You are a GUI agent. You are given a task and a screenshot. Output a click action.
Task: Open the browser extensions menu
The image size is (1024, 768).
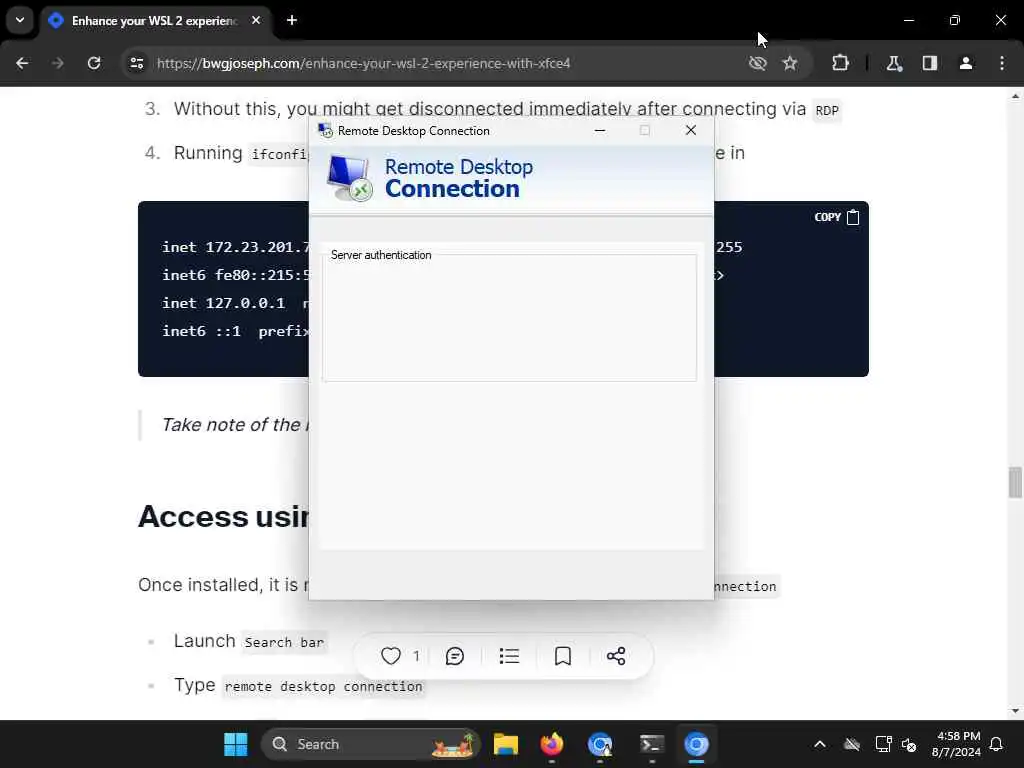click(x=840, y=63)
